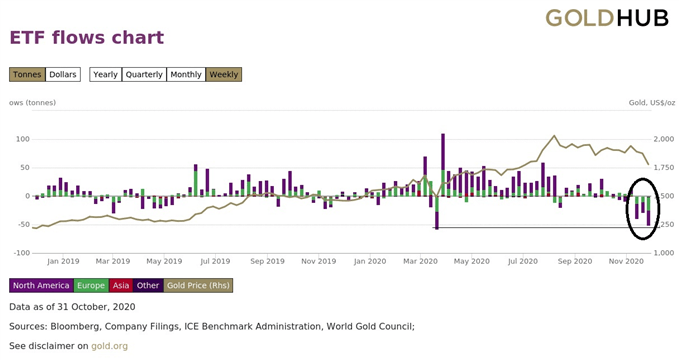Select the Tonnes unit toggle
This screenshot has height=360, width=679.
pyautogui.click(x=27, y=75)
